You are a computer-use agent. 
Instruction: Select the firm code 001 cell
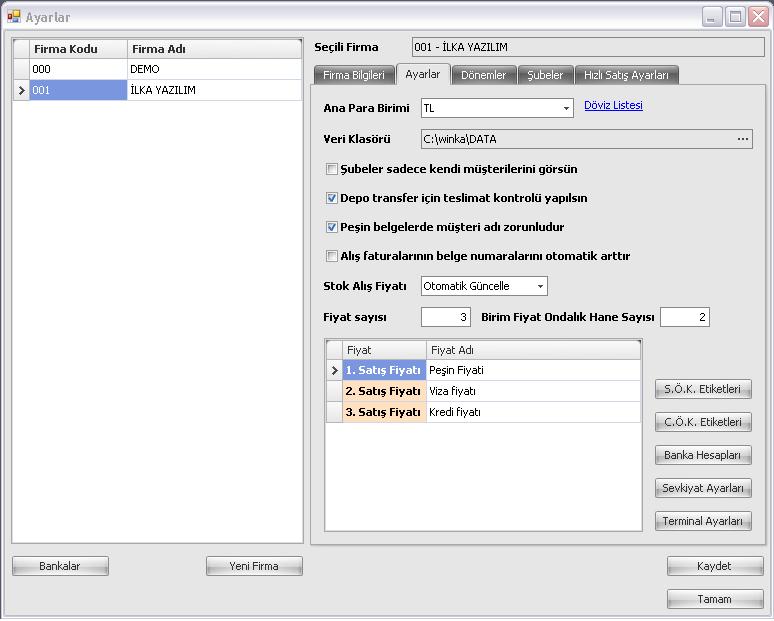click(78, 90)
